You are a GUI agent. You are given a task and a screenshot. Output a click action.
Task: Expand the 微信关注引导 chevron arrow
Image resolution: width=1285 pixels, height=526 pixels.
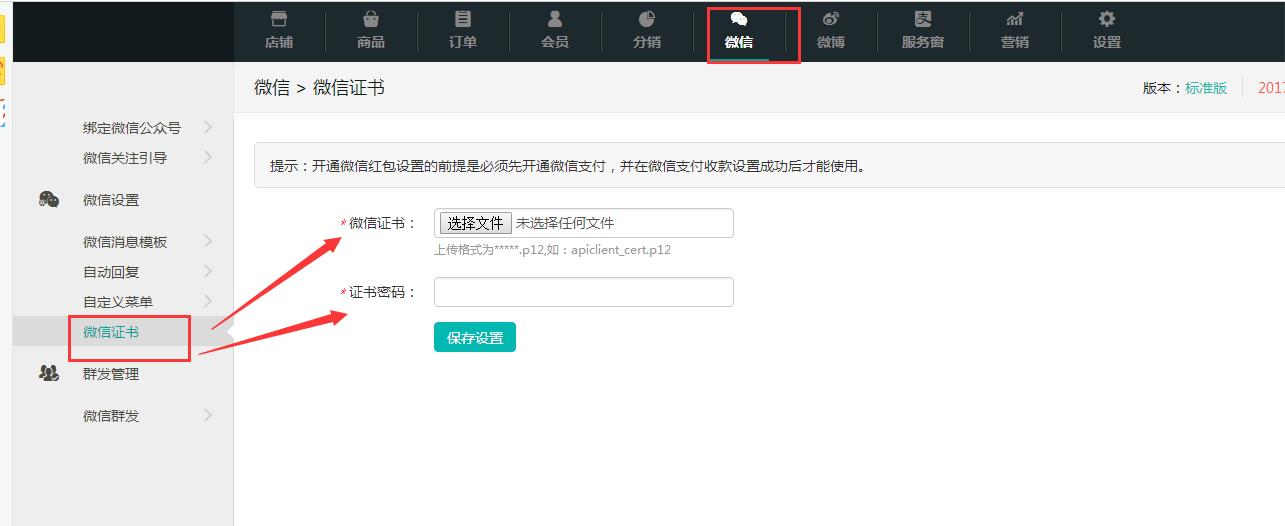pos(207,157)
